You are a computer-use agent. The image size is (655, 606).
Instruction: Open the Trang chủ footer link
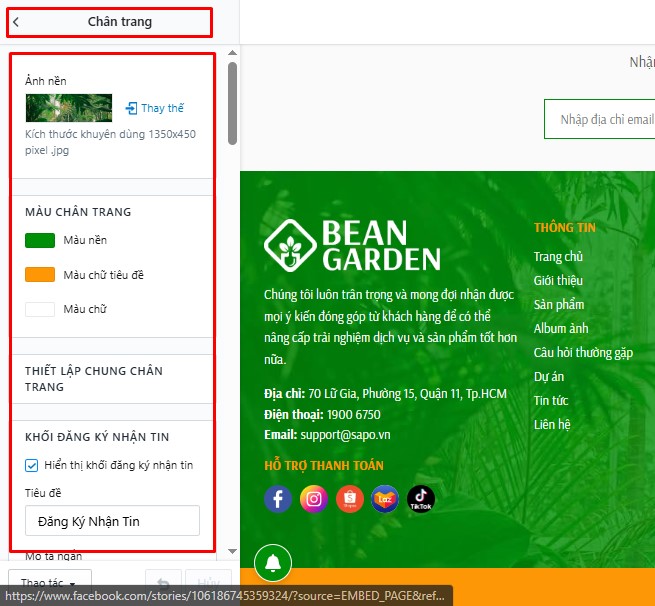click(x=558, y=256)
